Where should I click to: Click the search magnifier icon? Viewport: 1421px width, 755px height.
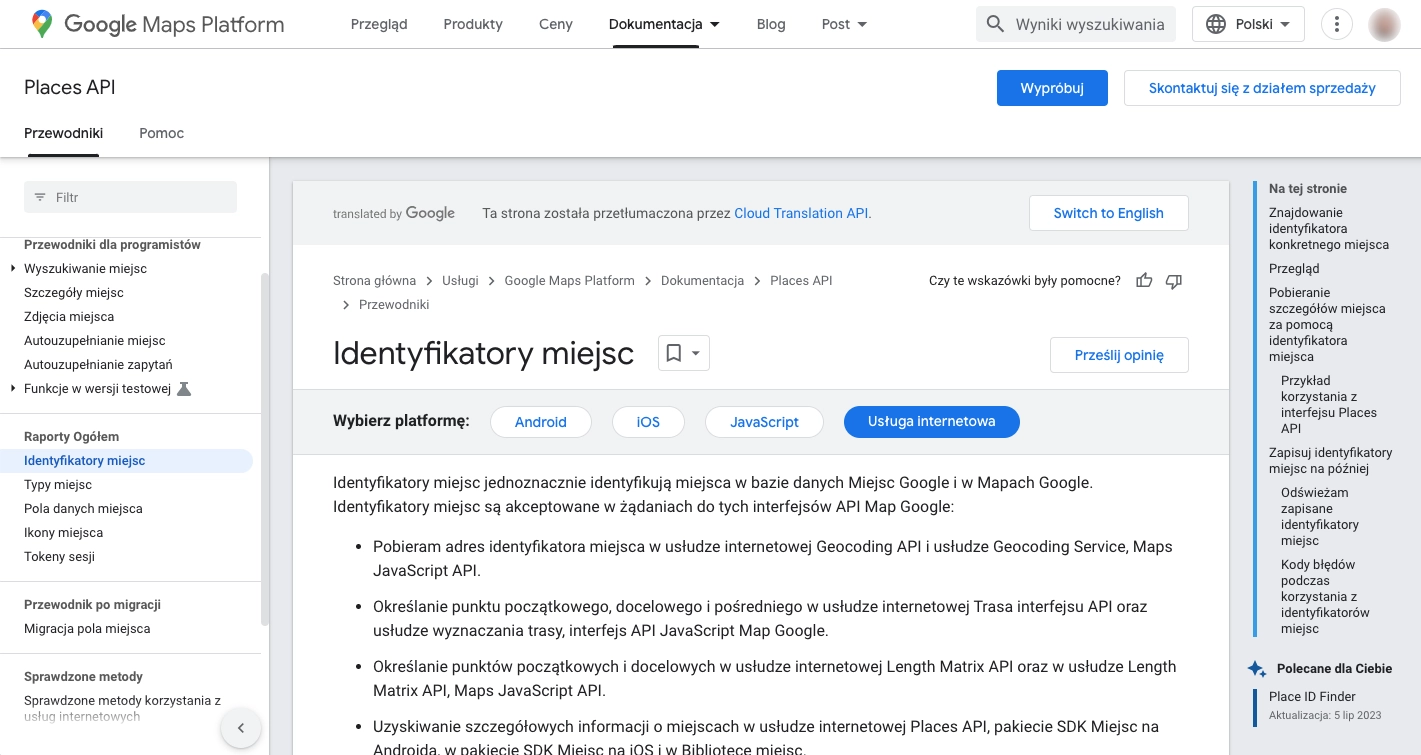point(995,24)
